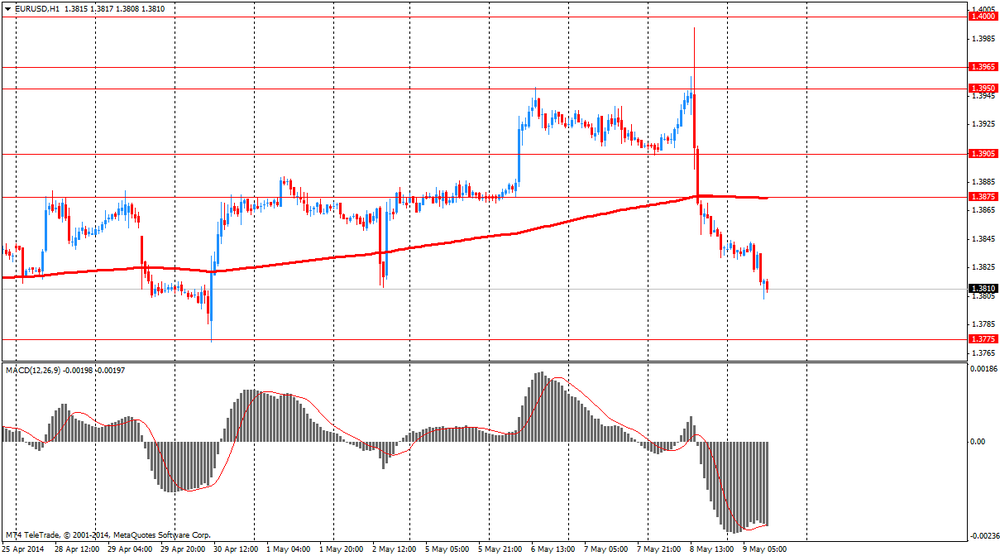Click the 29 Apr 20:00 time label

click(182, 549)
